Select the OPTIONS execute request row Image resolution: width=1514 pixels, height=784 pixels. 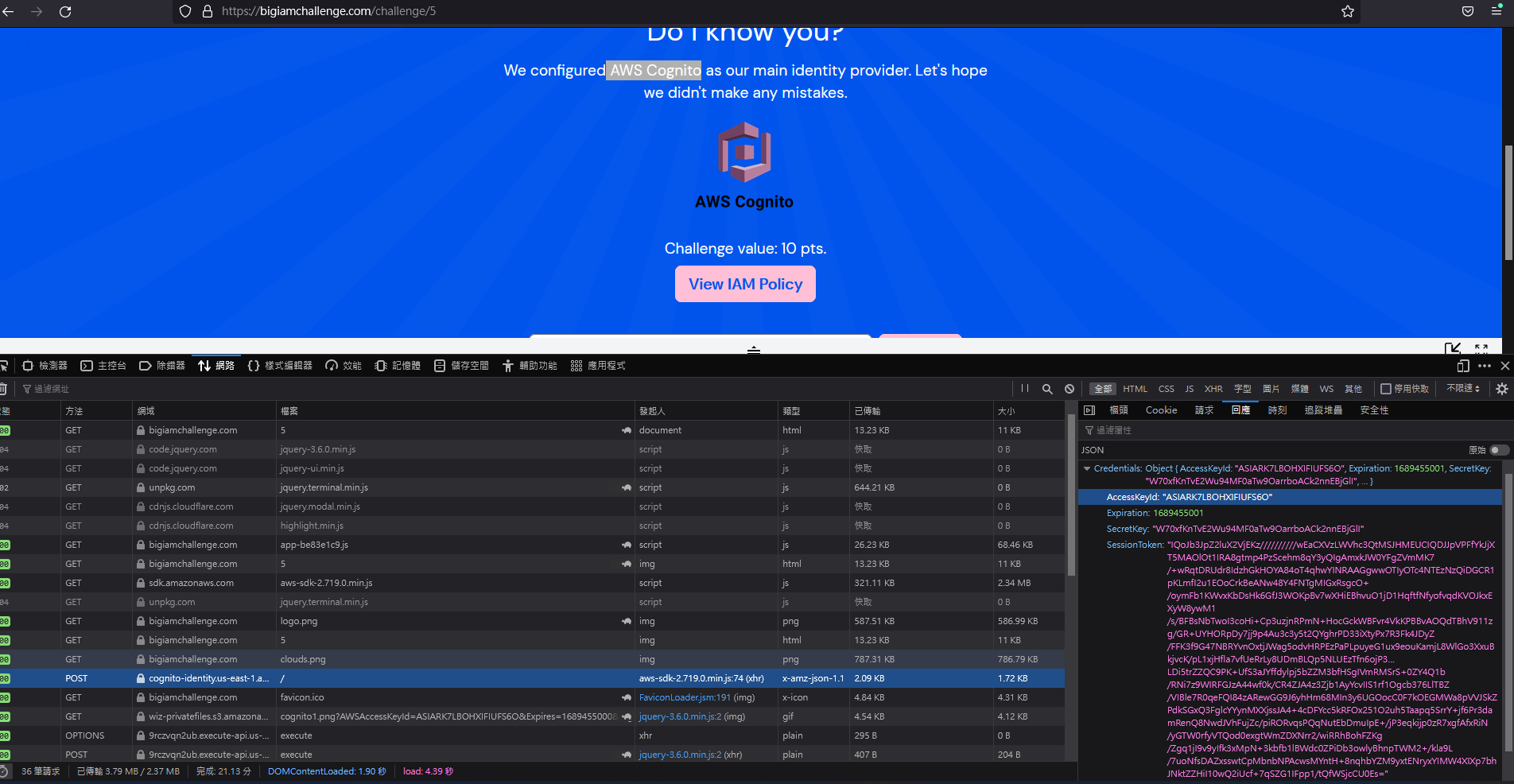tap(532, 735)
